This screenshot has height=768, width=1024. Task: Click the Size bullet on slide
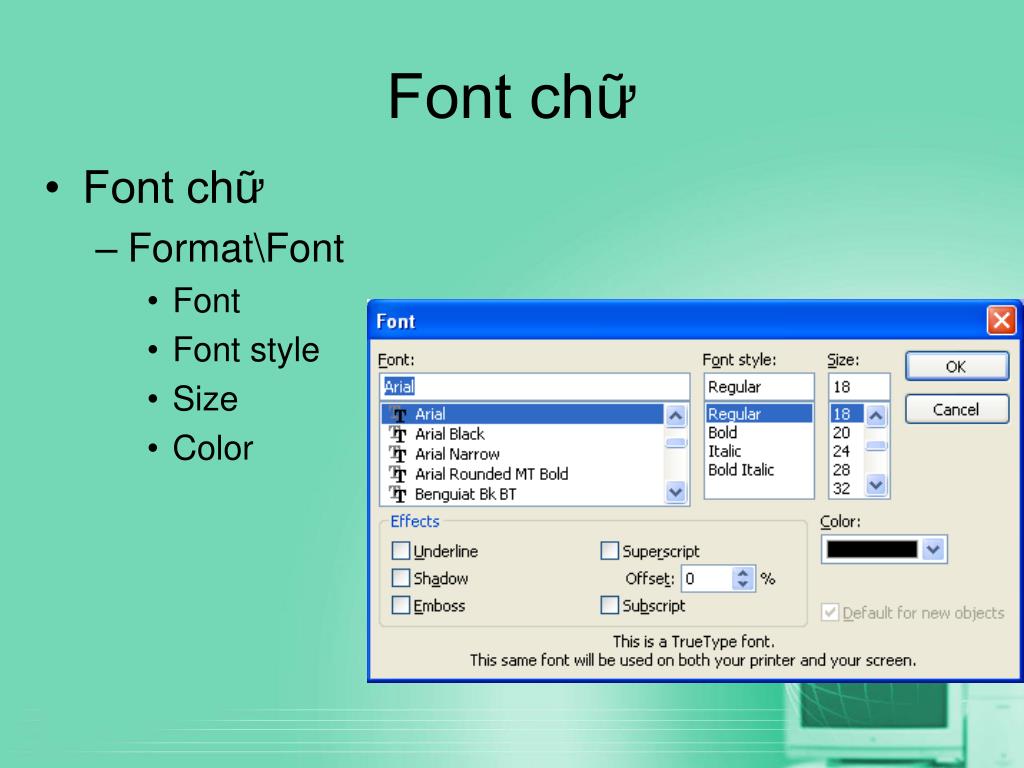tap(205, 398)
